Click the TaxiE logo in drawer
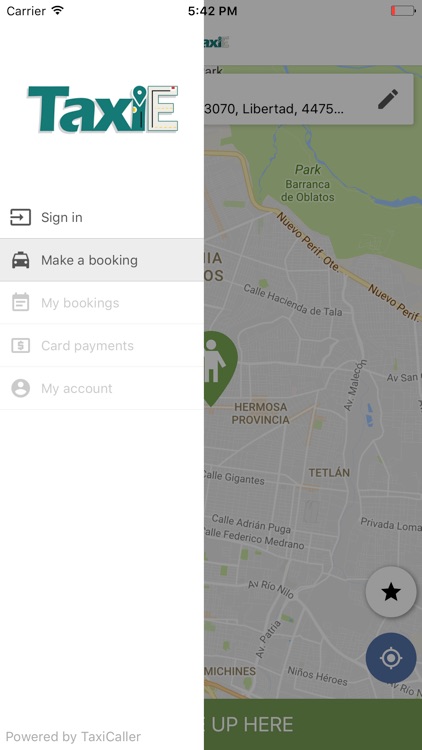Image resolution: width=422 pixels, height=750 pixels. pos(103,109)
